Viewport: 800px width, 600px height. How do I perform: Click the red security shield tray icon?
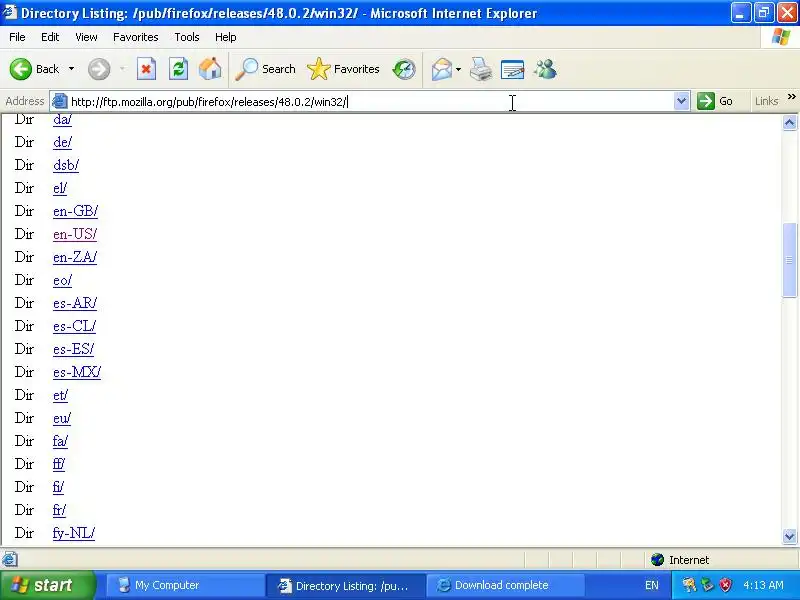pos(726,585)
